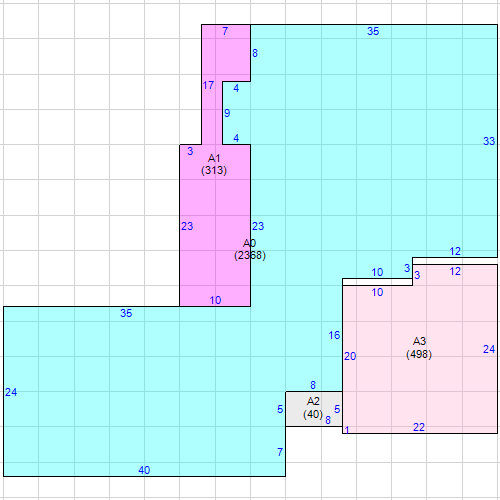Click the 7 dimension below A2's left side

pyautogui.click(x=280, y=452)
